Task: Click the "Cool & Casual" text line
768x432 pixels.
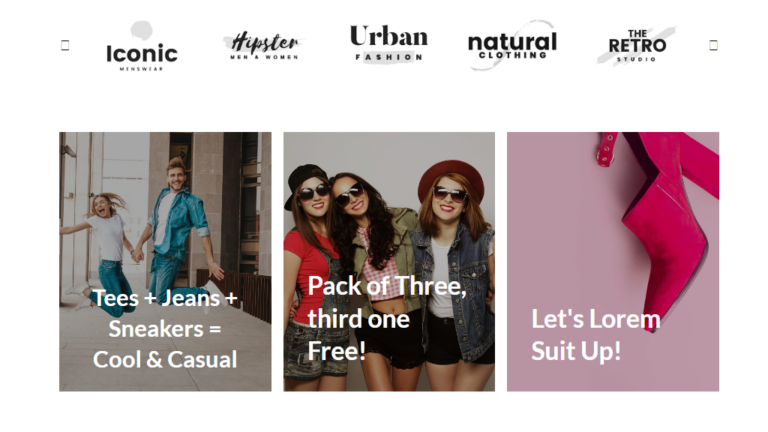Action: coord(165,360)
